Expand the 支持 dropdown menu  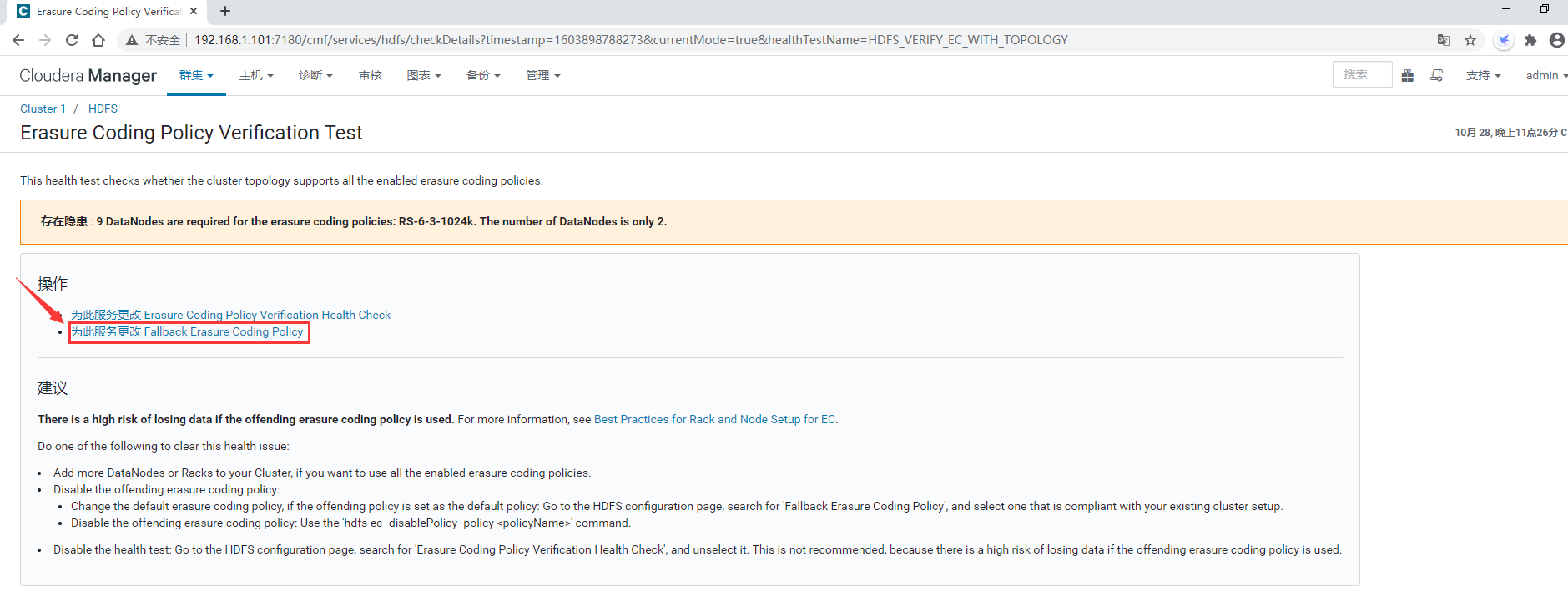[1484, 75]
